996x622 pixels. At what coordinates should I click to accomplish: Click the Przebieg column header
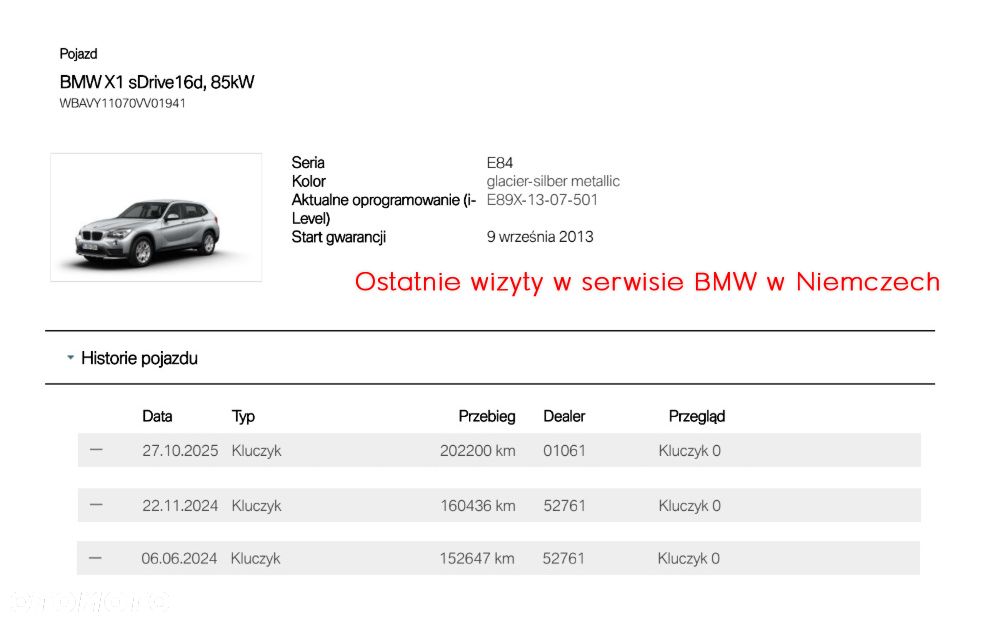coord(487,416)
